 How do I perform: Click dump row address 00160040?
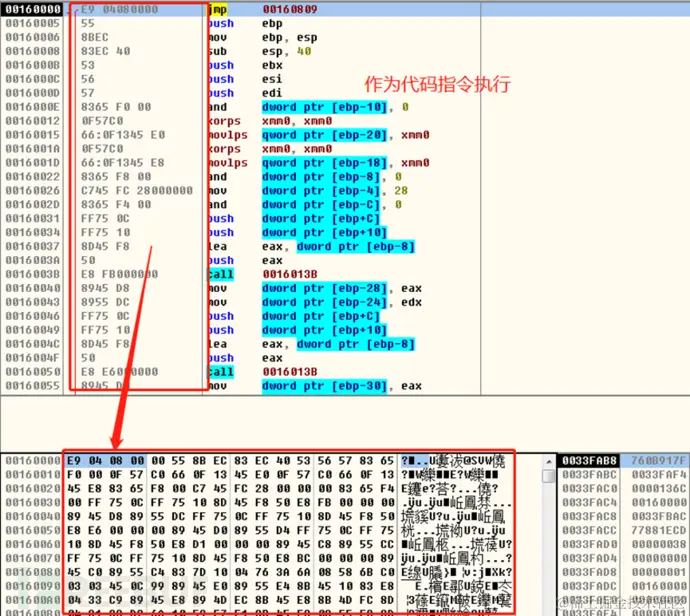click(x=33, y=517)
